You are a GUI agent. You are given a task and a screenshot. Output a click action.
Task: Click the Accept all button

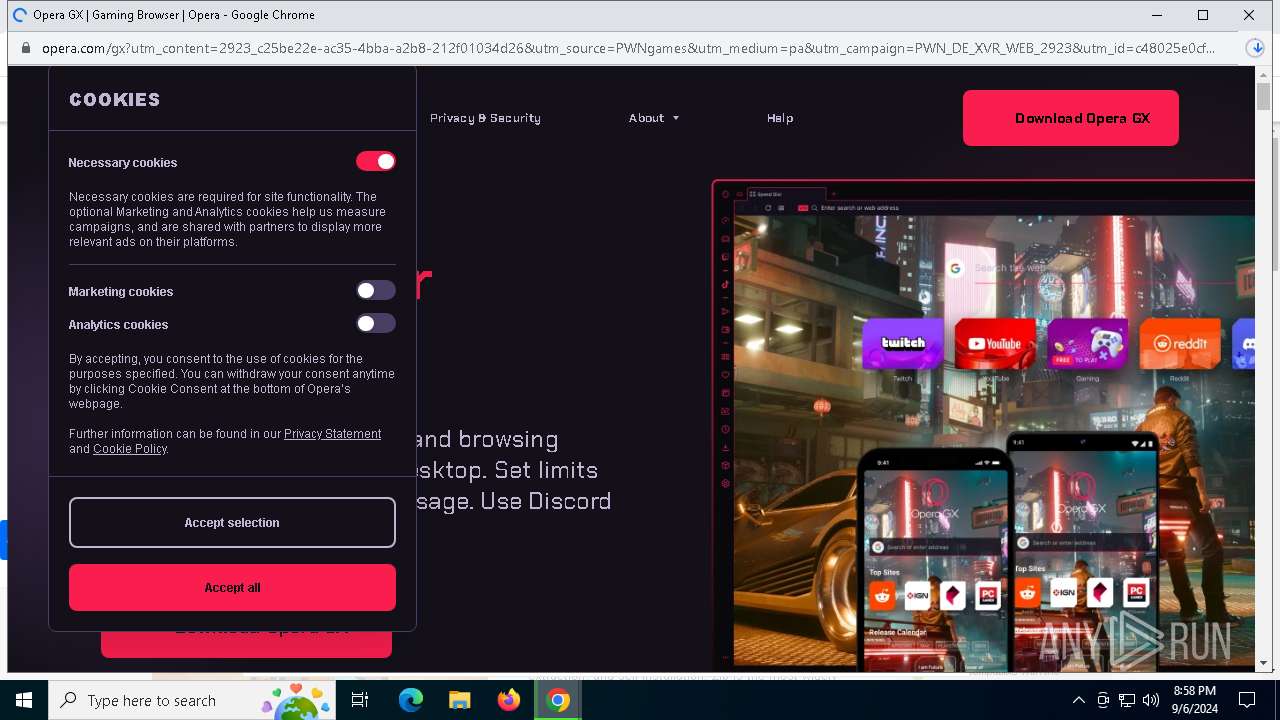232,587
